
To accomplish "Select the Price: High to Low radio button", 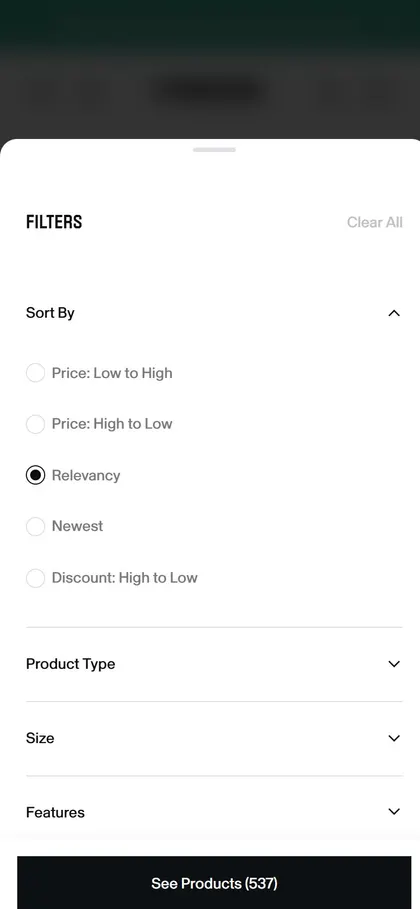I will [x=35, y=424].
